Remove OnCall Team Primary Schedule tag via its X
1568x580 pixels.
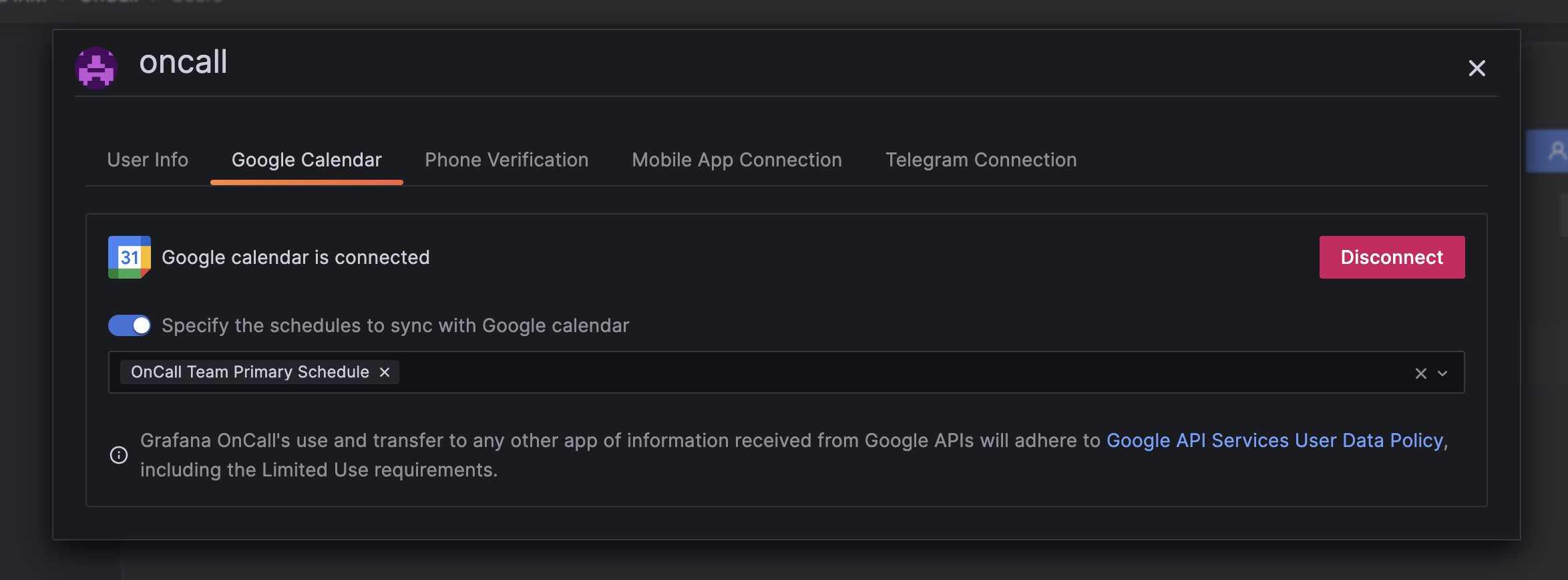[385, 372]
